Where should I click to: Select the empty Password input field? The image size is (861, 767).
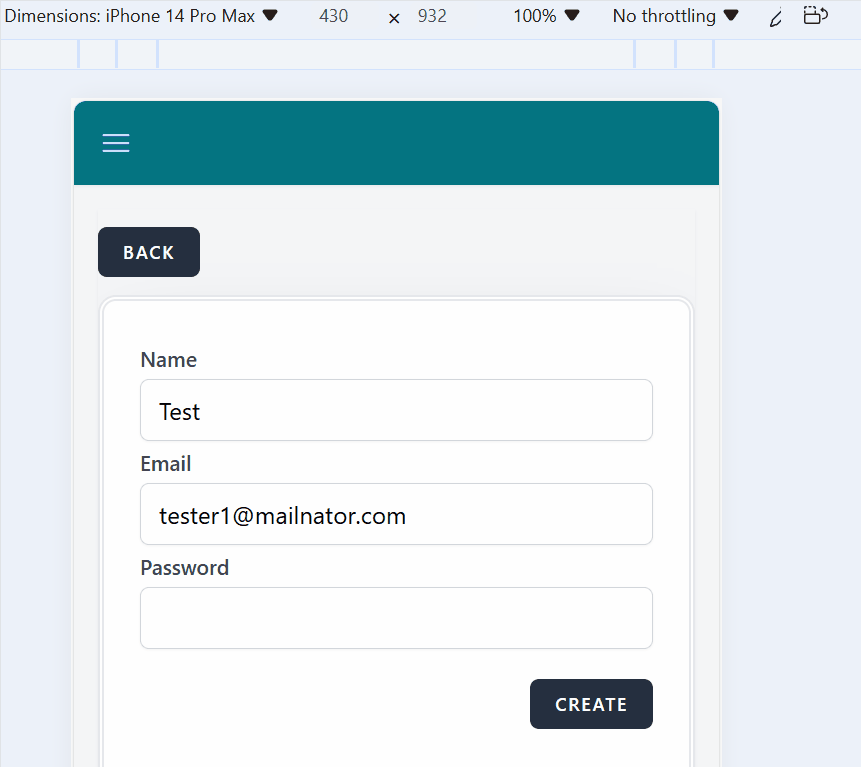click(x=396, y=618)
